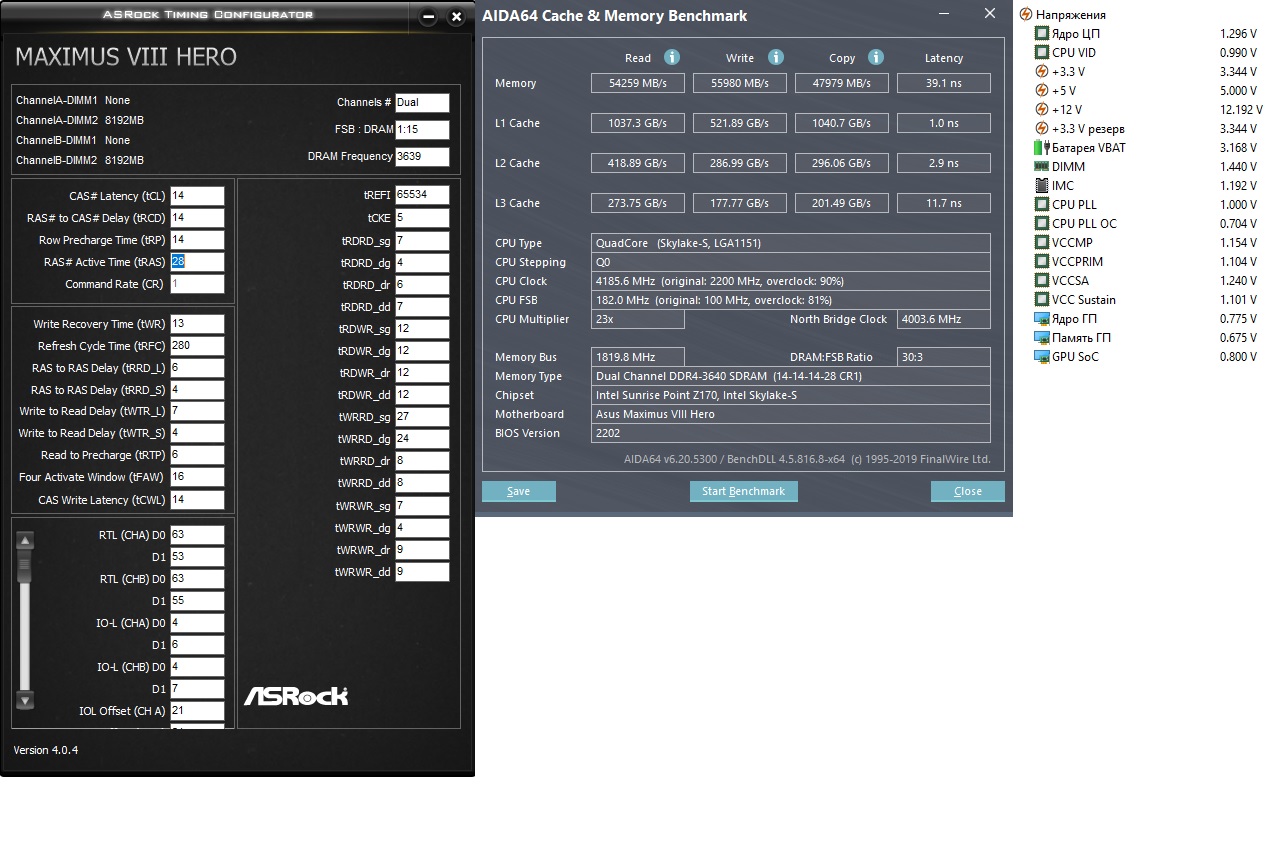Click the Write Recovery Time (tWR) field
The image size is (1272, 844).
(x=197, y=324)
